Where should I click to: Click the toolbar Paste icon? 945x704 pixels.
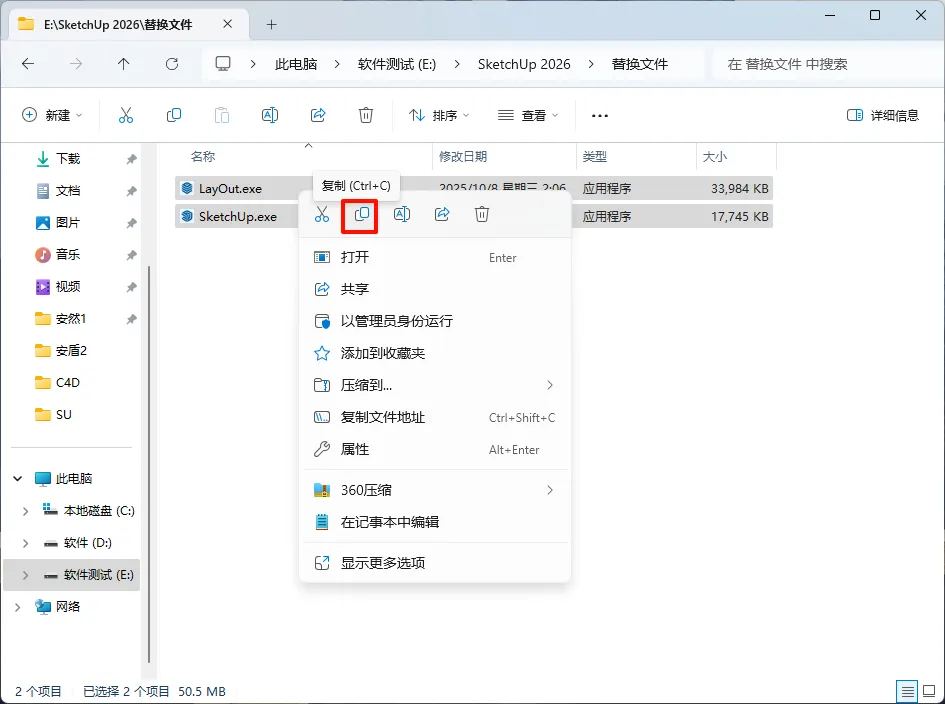click(x=222, y=115)
